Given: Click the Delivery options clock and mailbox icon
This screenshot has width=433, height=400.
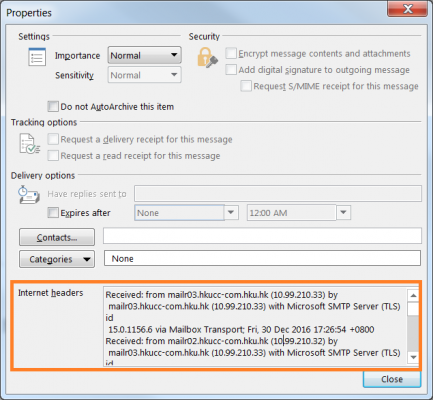Looking at the screenshot, I should coord(29,194).
